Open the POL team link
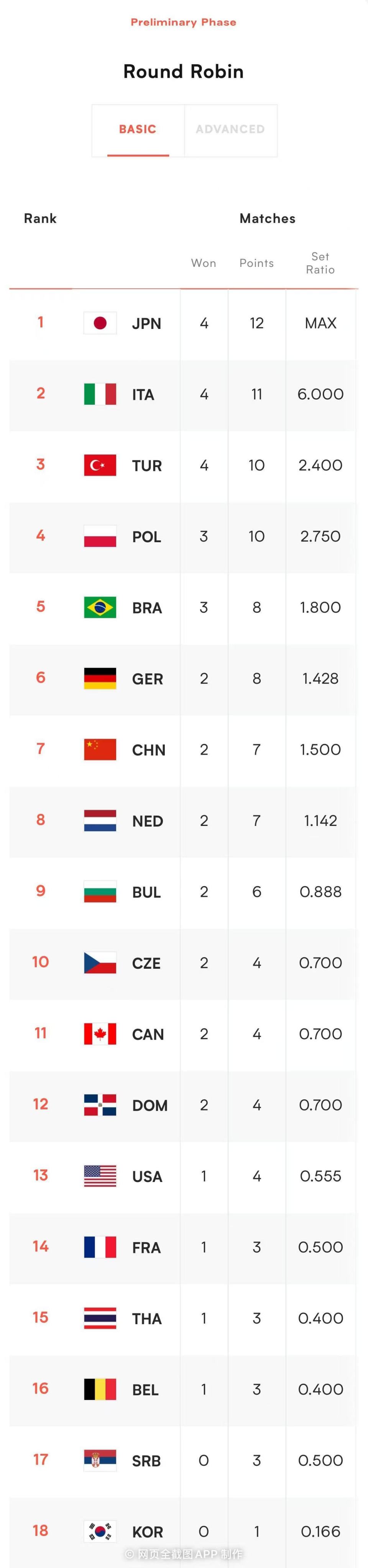This screenshot has height=1568, width=368. tap(147, 537)
